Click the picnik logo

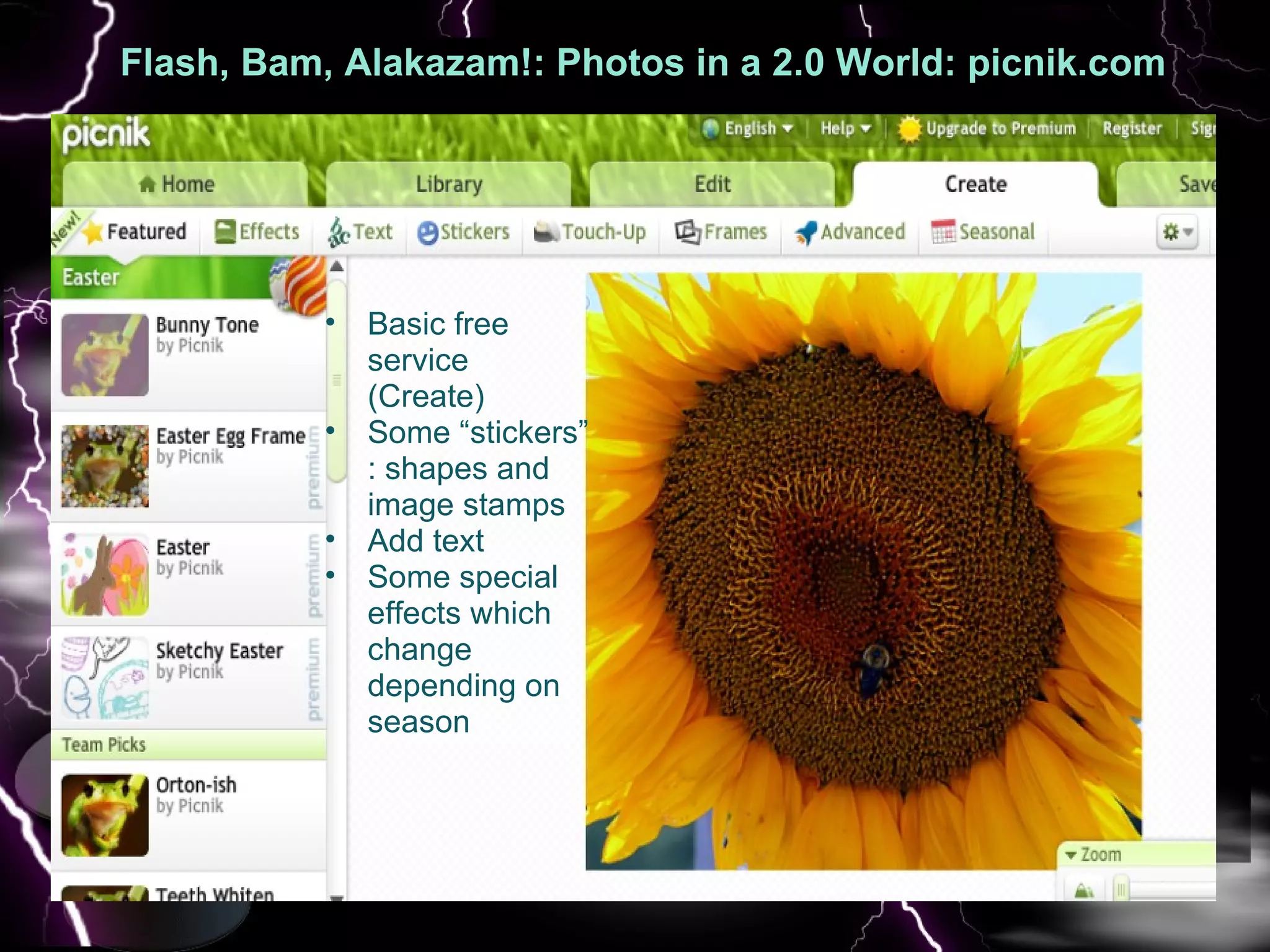pos(106,134)
